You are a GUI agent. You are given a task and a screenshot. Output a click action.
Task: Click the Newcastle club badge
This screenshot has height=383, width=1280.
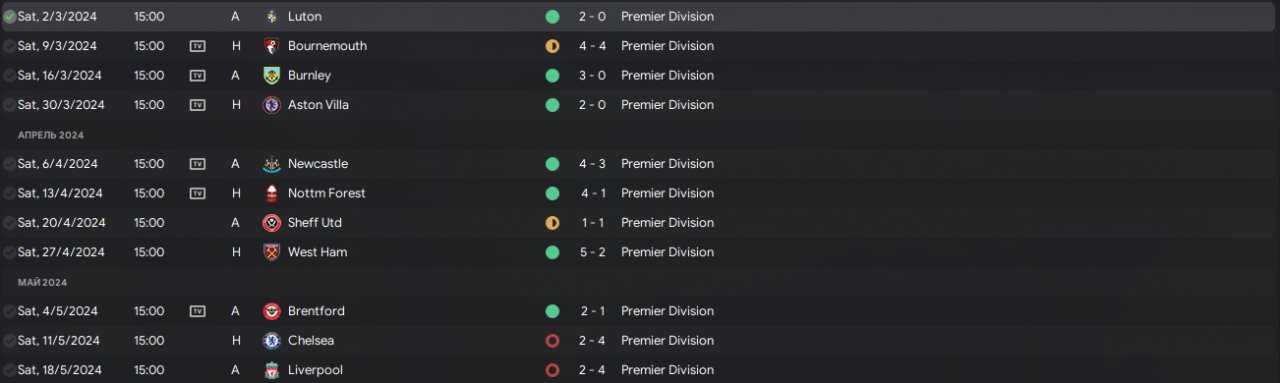pos(271,164)
